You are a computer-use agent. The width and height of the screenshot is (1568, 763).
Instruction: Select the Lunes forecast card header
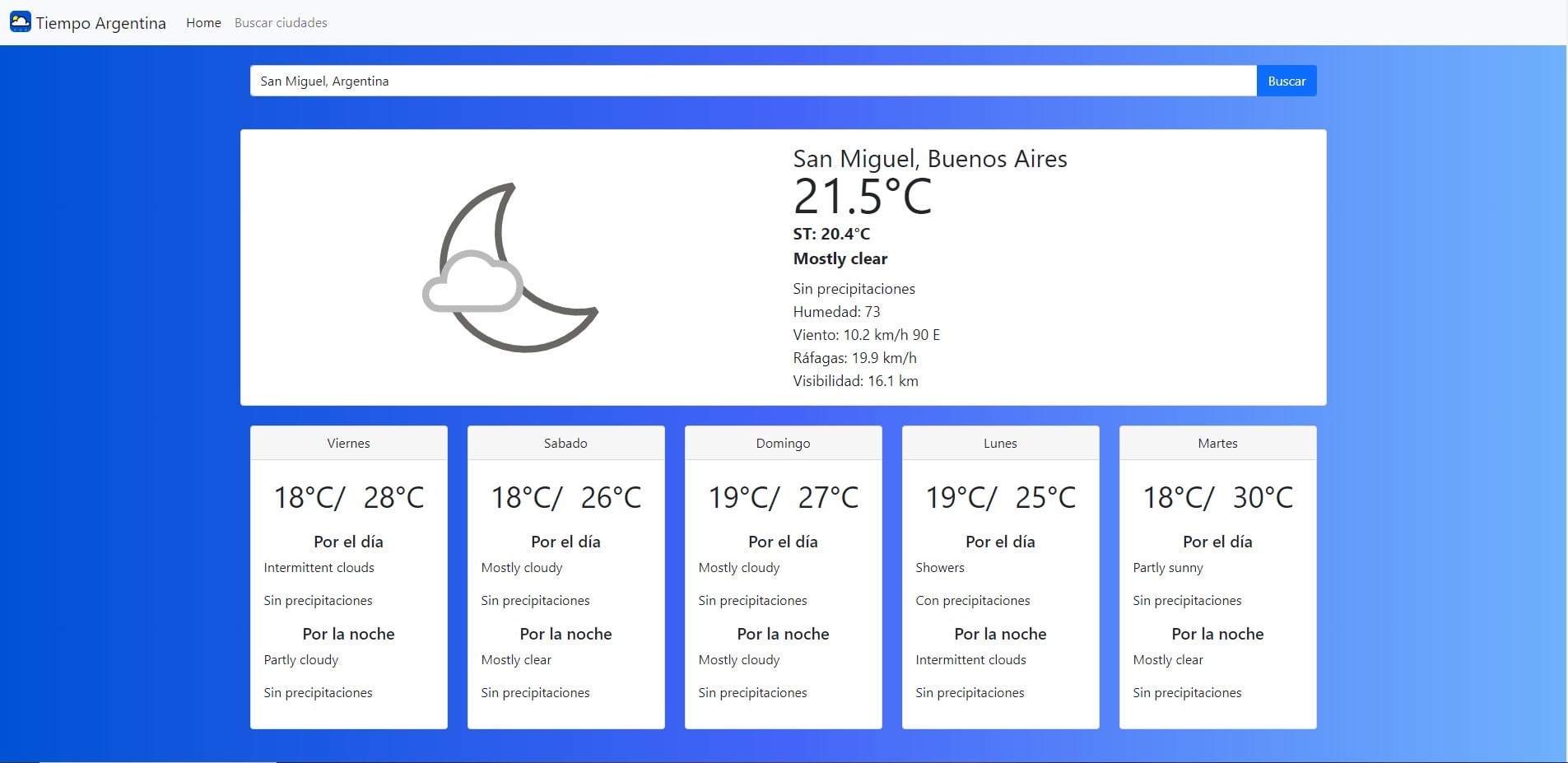point(1000,443)
